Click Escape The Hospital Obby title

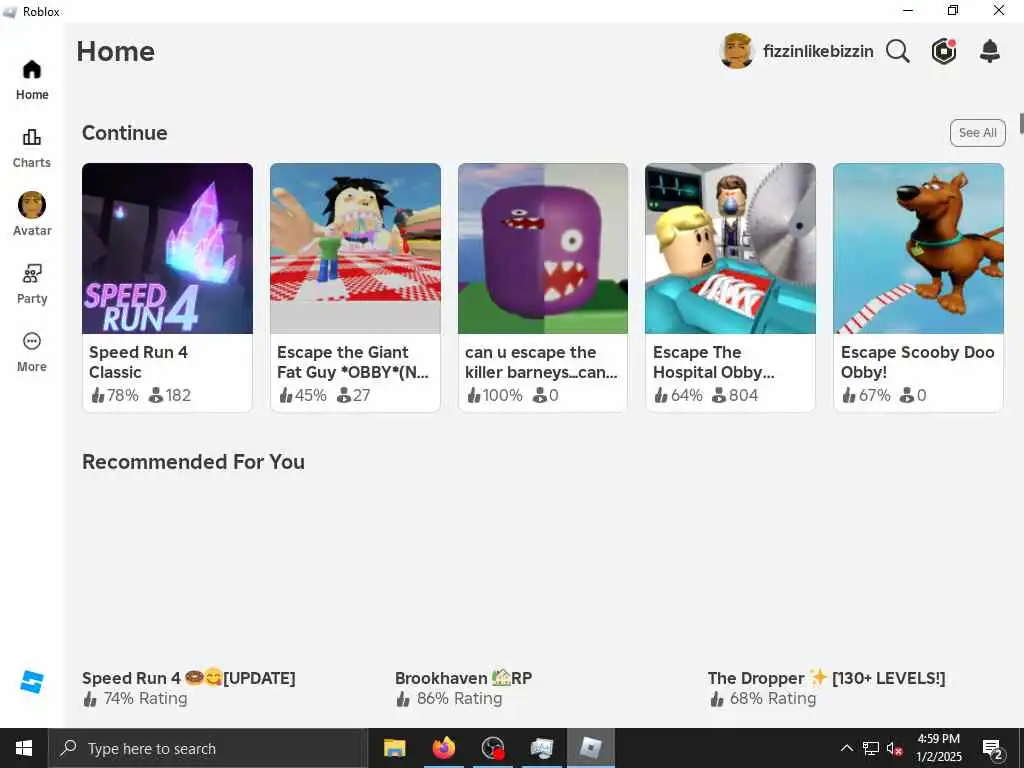(714, 362)
